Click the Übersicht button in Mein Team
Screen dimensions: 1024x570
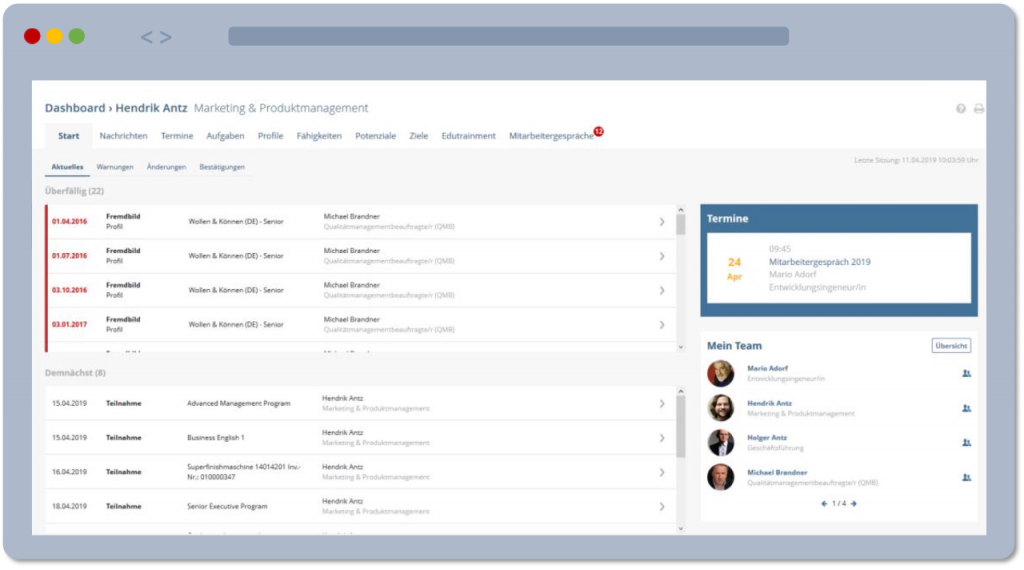coord(950,346)
